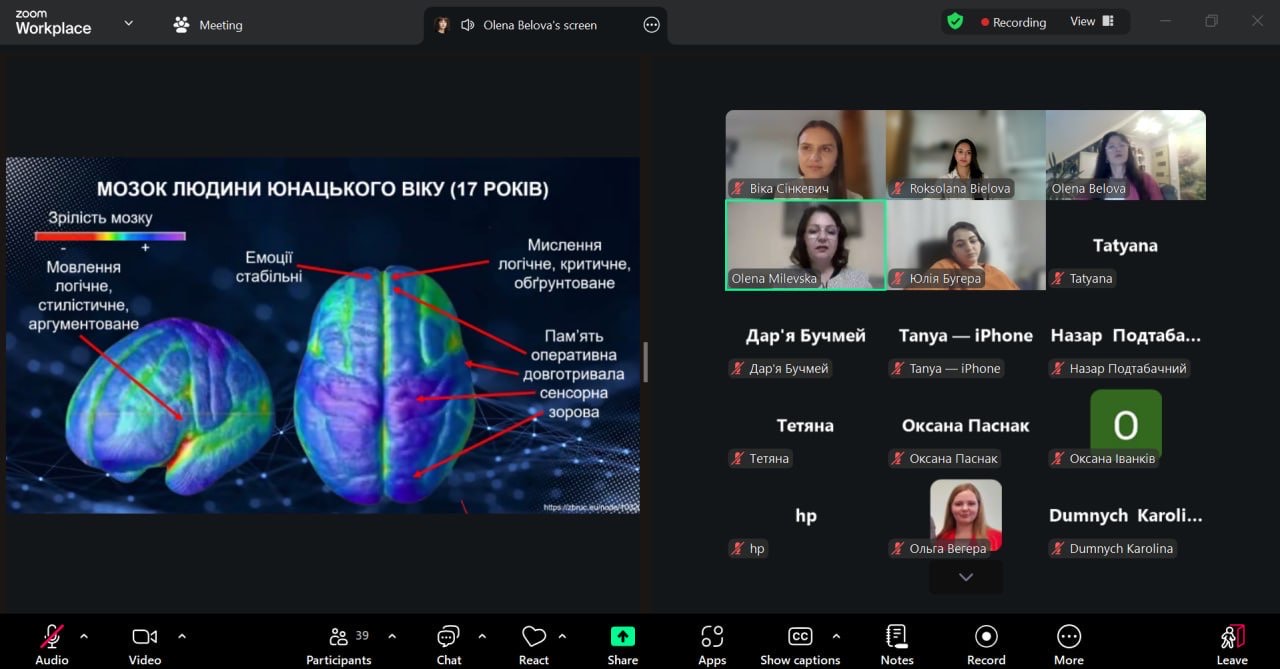Open the Zoom Workplace dropdown chevron
Viewport: 1280px width, 669px height.
128,24
